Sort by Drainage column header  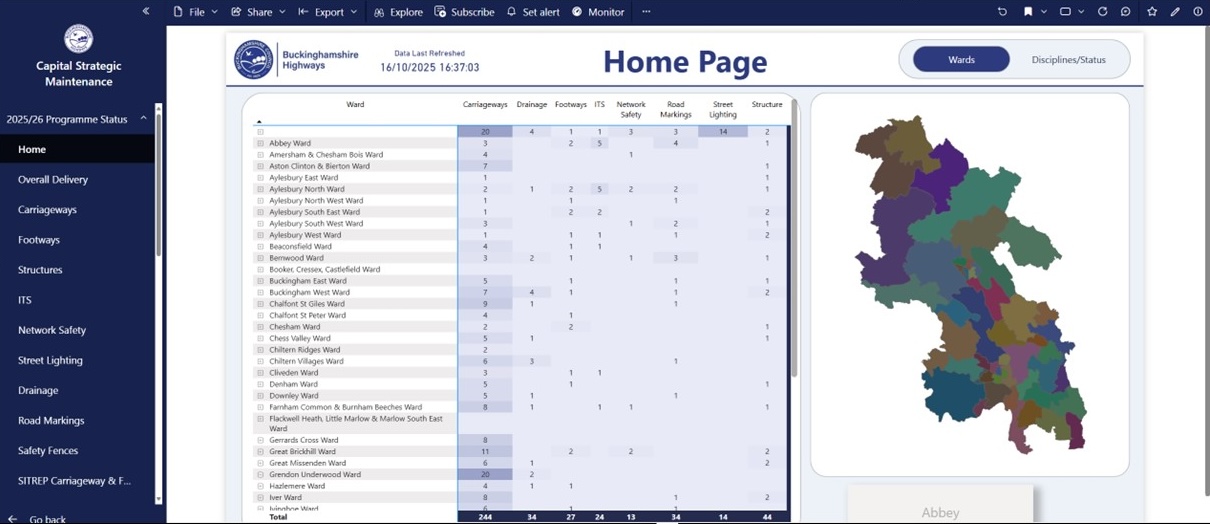[532, 104]
